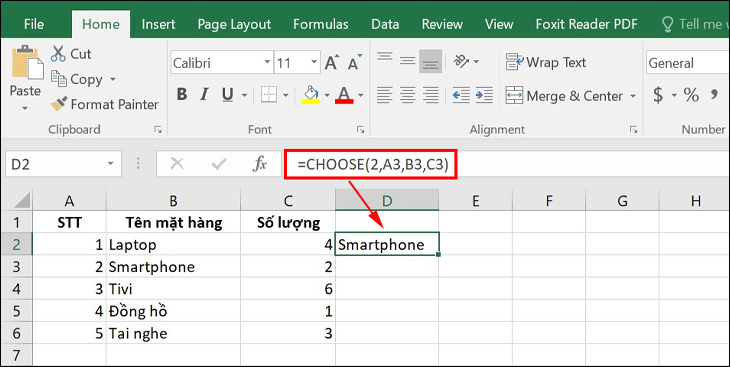Apply accounting dollar format
Image resolution: width=730 pixels, height=367 pixels.
click(x=658, y=95)
